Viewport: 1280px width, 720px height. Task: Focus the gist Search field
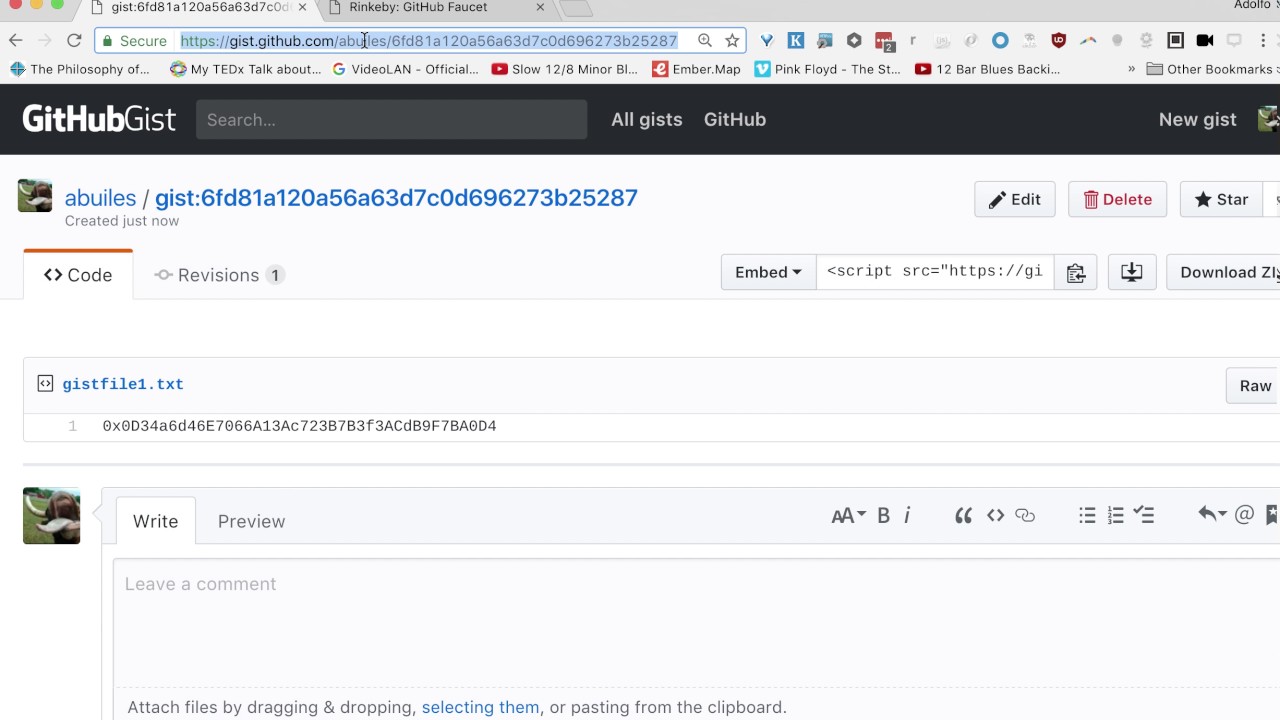click(391, 119)
